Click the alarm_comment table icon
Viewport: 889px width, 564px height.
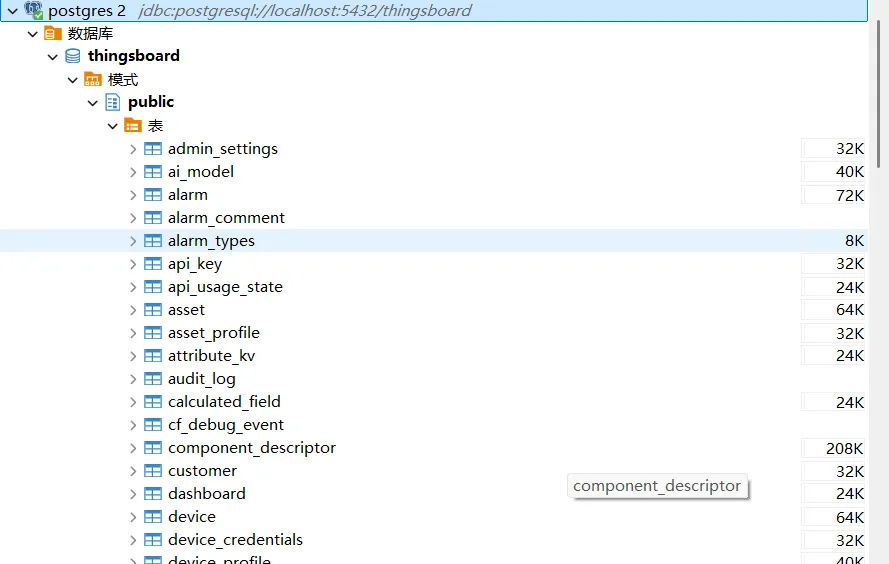point(153,218)
